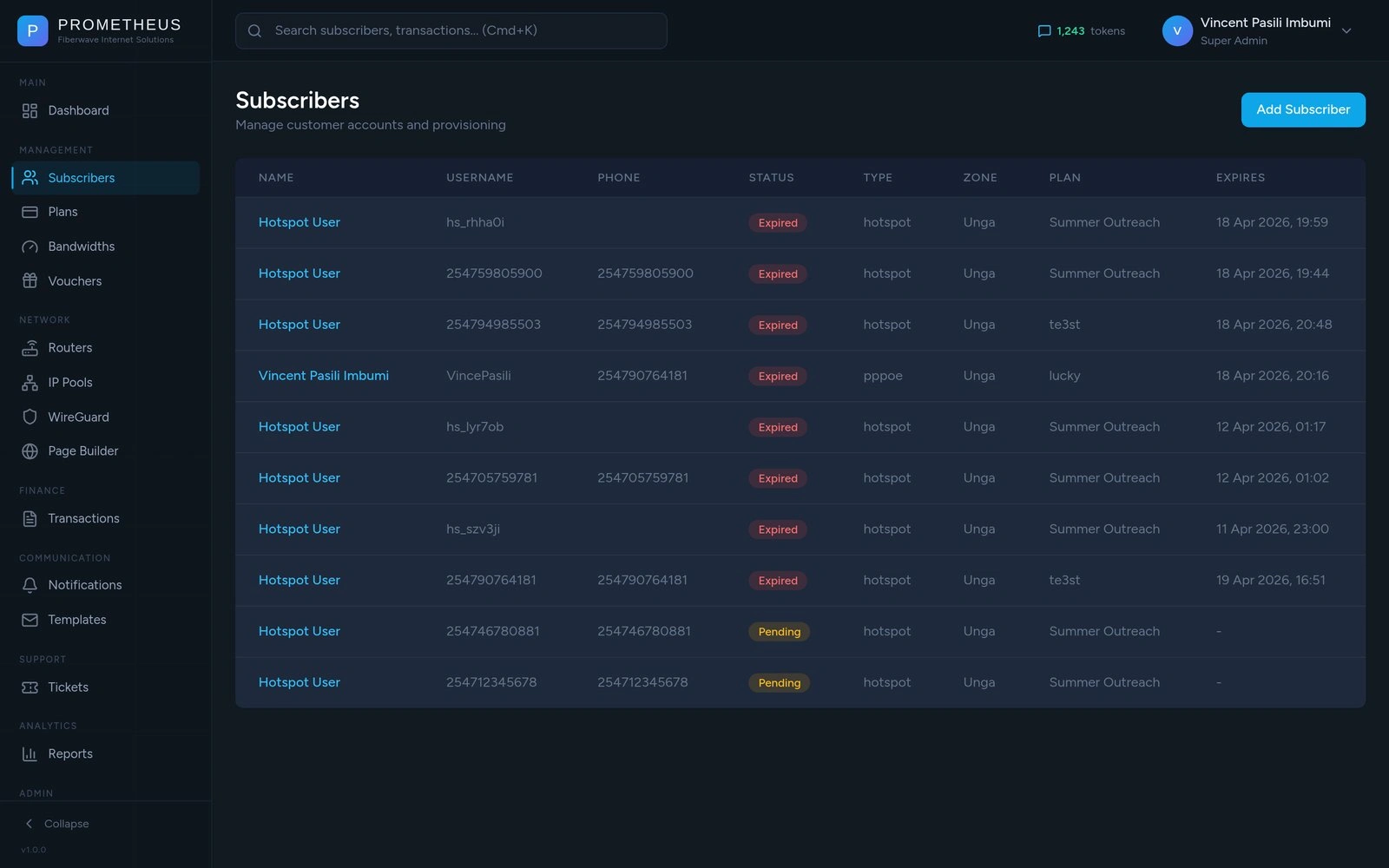This screenshot has height=868, width=1389.
Task: Navigate to Vouchers
Action: [x=106, y=281]
